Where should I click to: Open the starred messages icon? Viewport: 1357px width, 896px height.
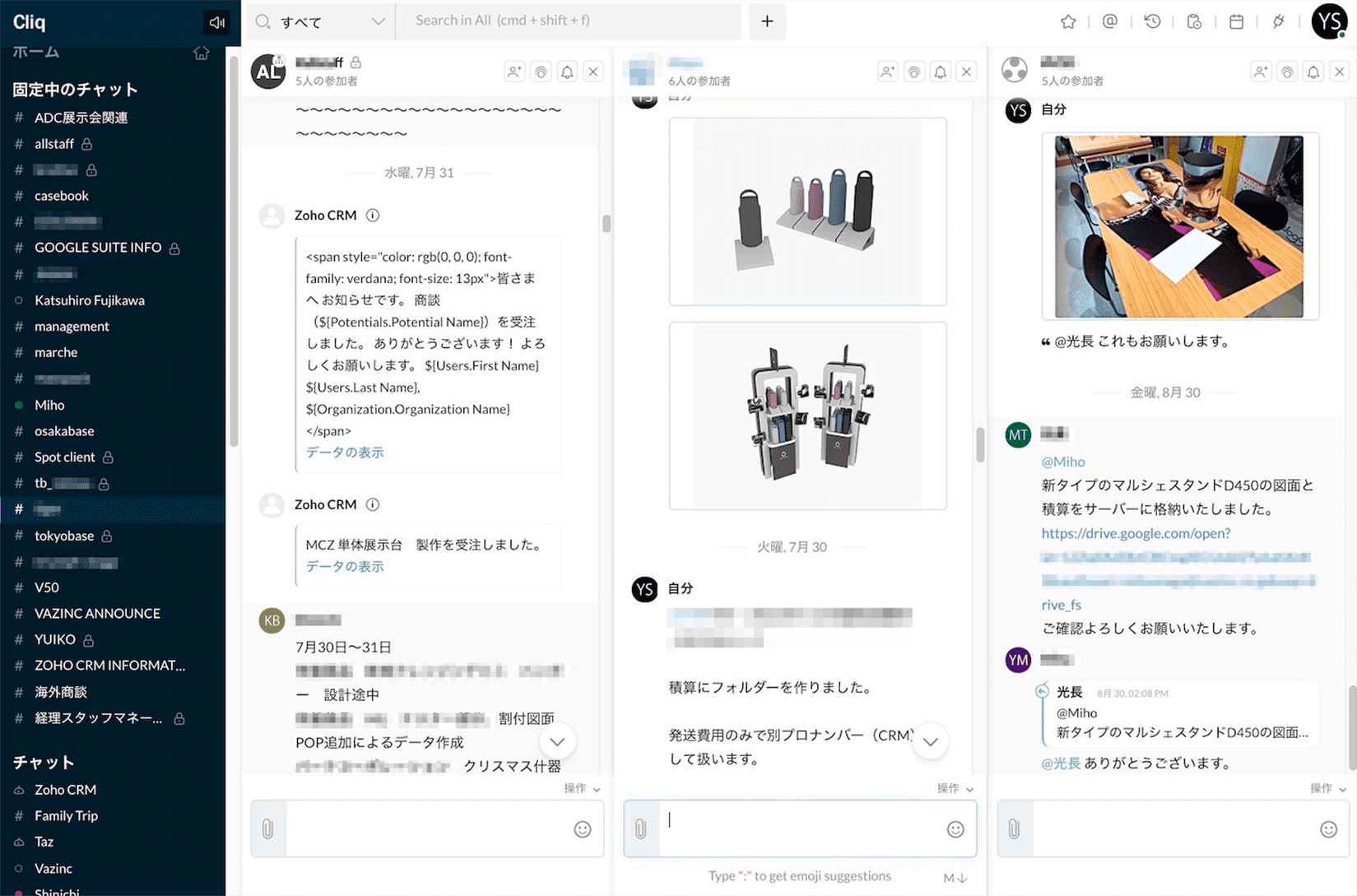[x=1068, y=22]
